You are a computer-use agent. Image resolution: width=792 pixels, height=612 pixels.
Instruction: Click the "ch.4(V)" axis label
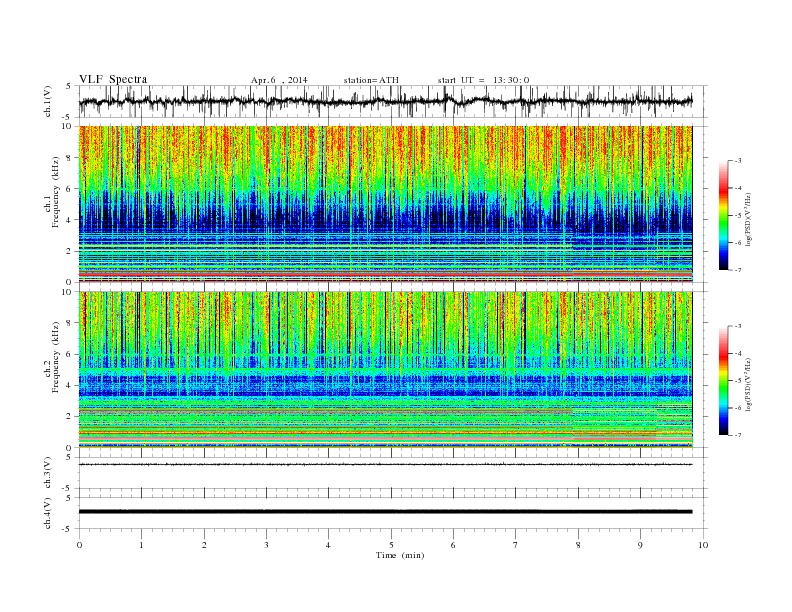tap(48, 514)
